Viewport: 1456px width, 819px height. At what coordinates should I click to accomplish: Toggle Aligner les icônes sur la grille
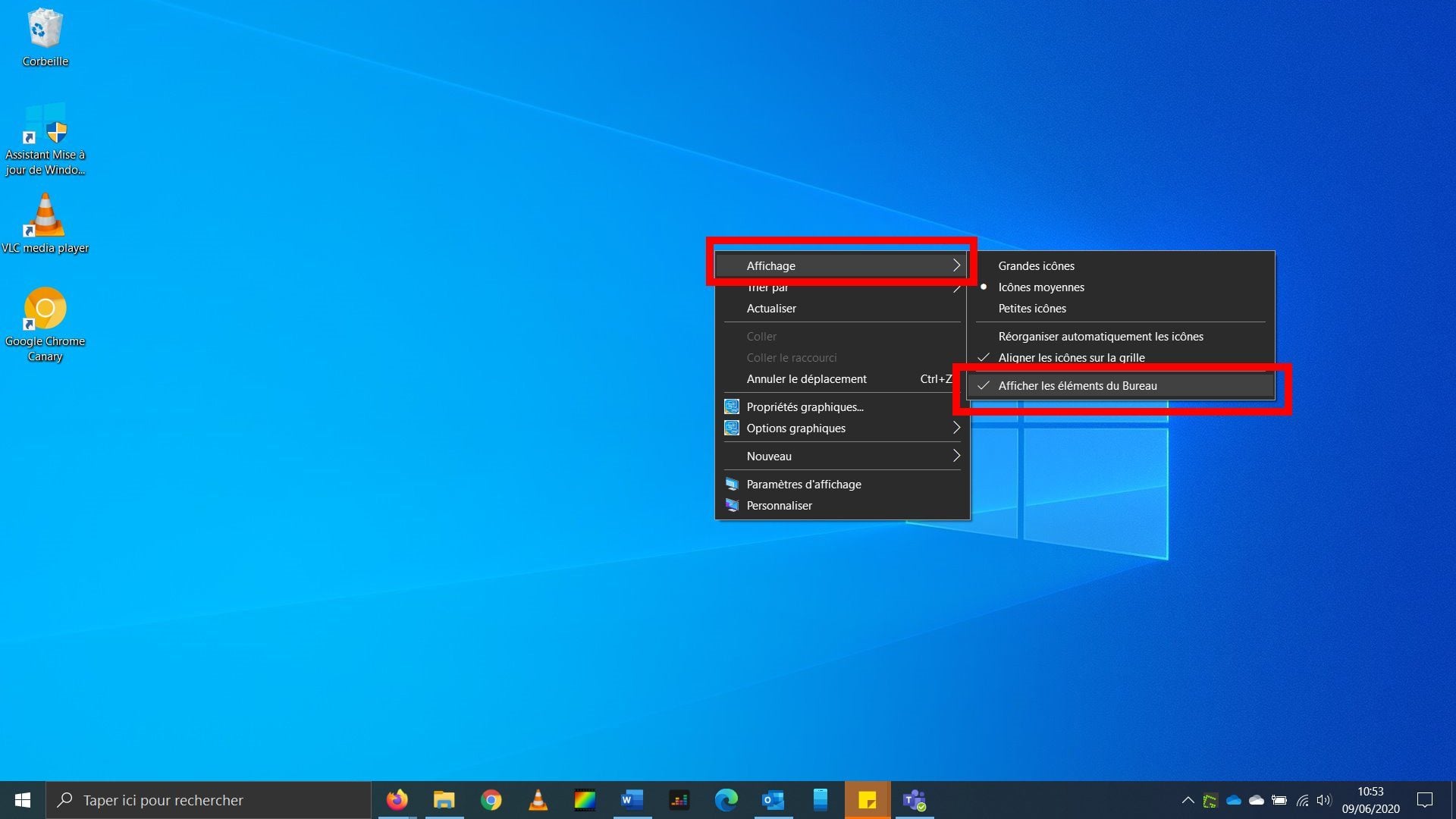tap(1071, 358)
